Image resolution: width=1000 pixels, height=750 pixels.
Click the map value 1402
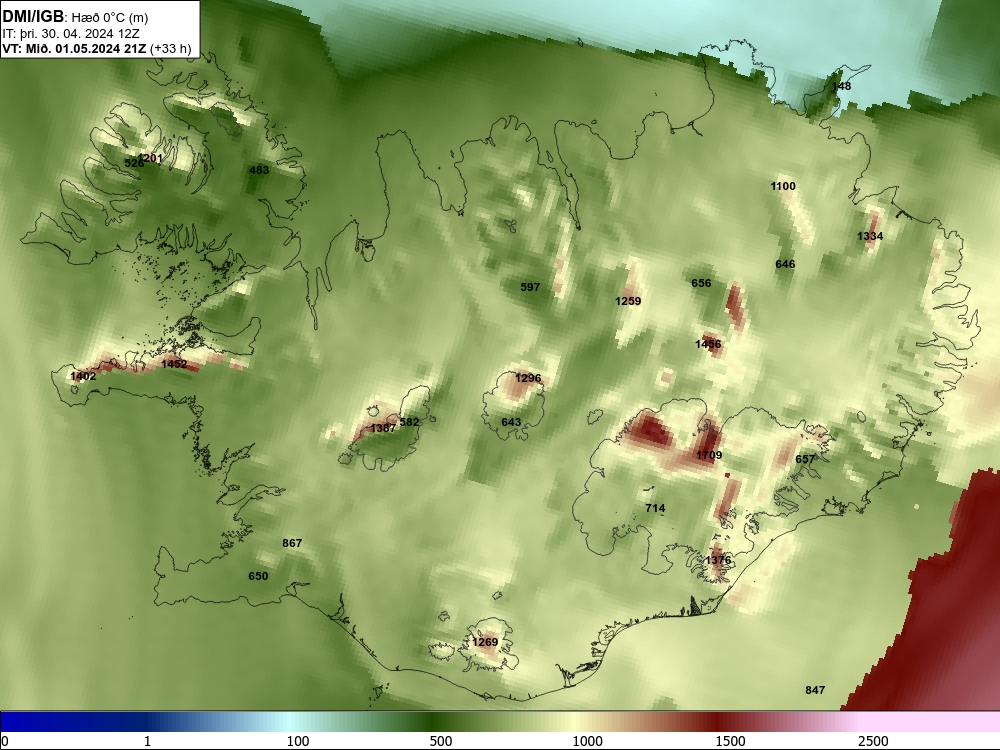(83, 376)
